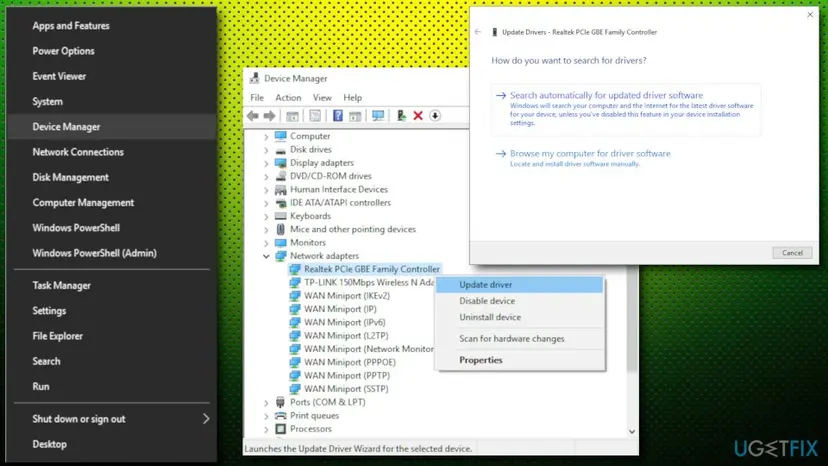Choose Update driver from the context menu

pyautogui.click(x=520, y=284)
